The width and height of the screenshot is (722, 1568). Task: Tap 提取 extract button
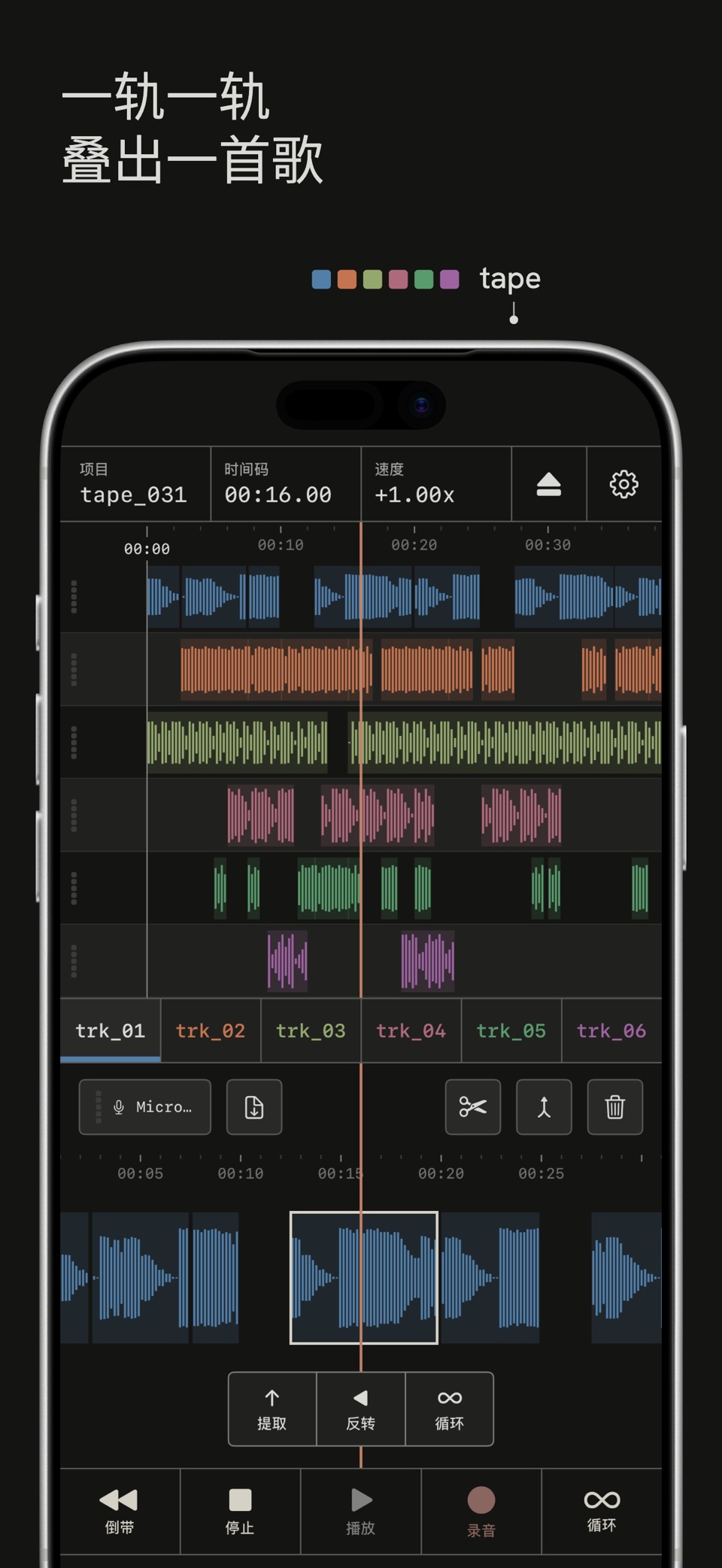tap(272, 1409)
